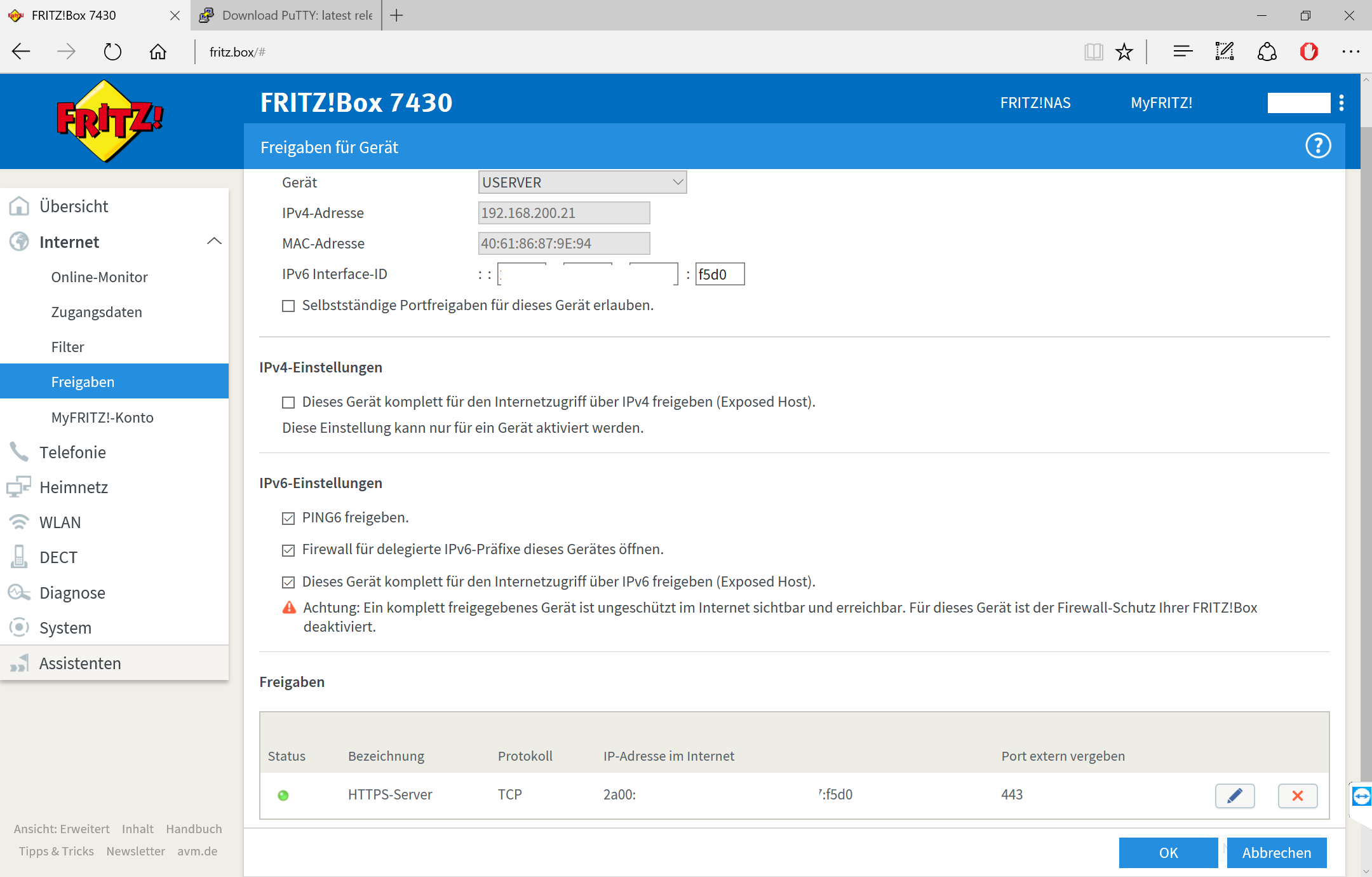Click the FRITZ! logo
Screen dimensions: 1372x877
pos(110,121)
